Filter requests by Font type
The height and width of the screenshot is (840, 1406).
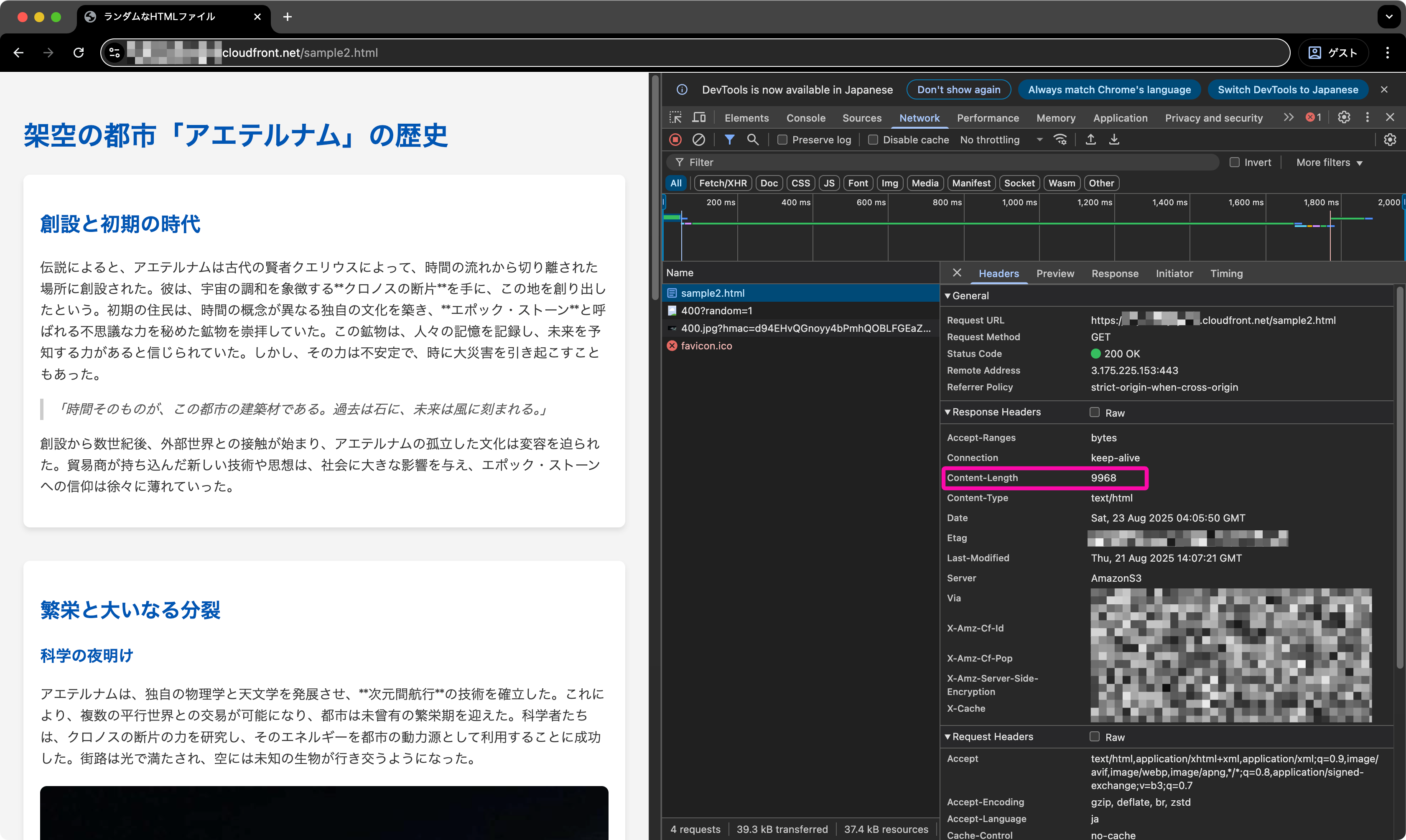pyautogui.click(x=858, y=183)
